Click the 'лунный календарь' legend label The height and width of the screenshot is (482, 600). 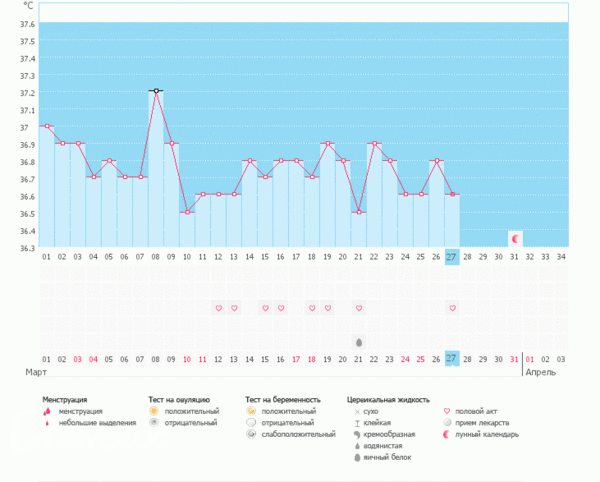487,435
